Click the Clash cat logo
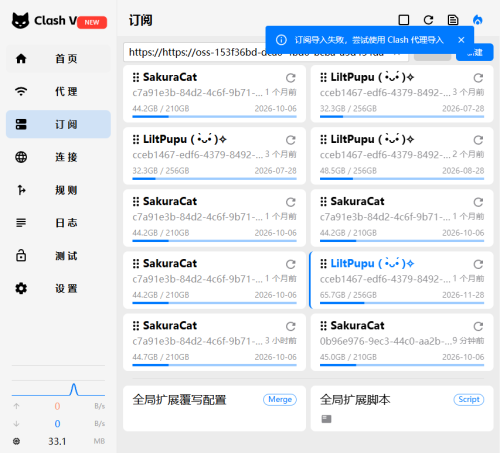The height and width of the screenshot is (453, 500). pyautogui.click(x=20, y=21)
